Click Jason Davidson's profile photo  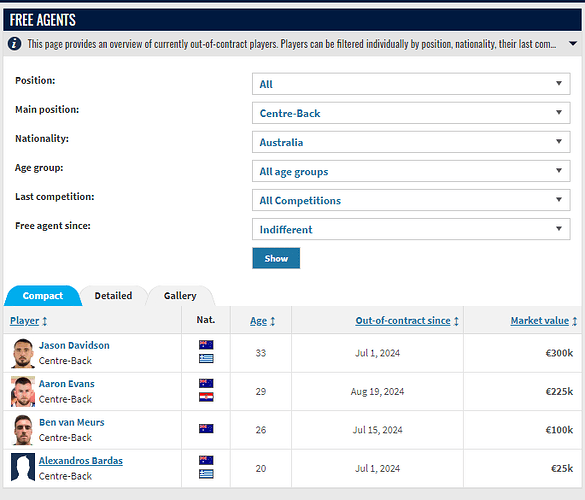click(23, 353)
